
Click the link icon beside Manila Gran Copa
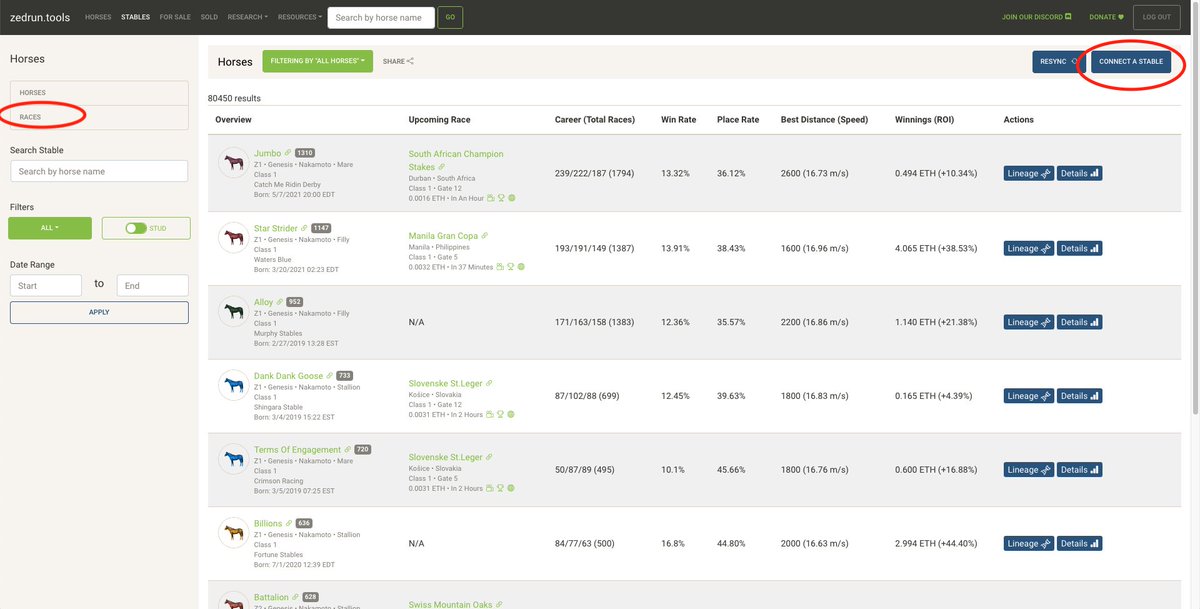[x=485, y=236]
